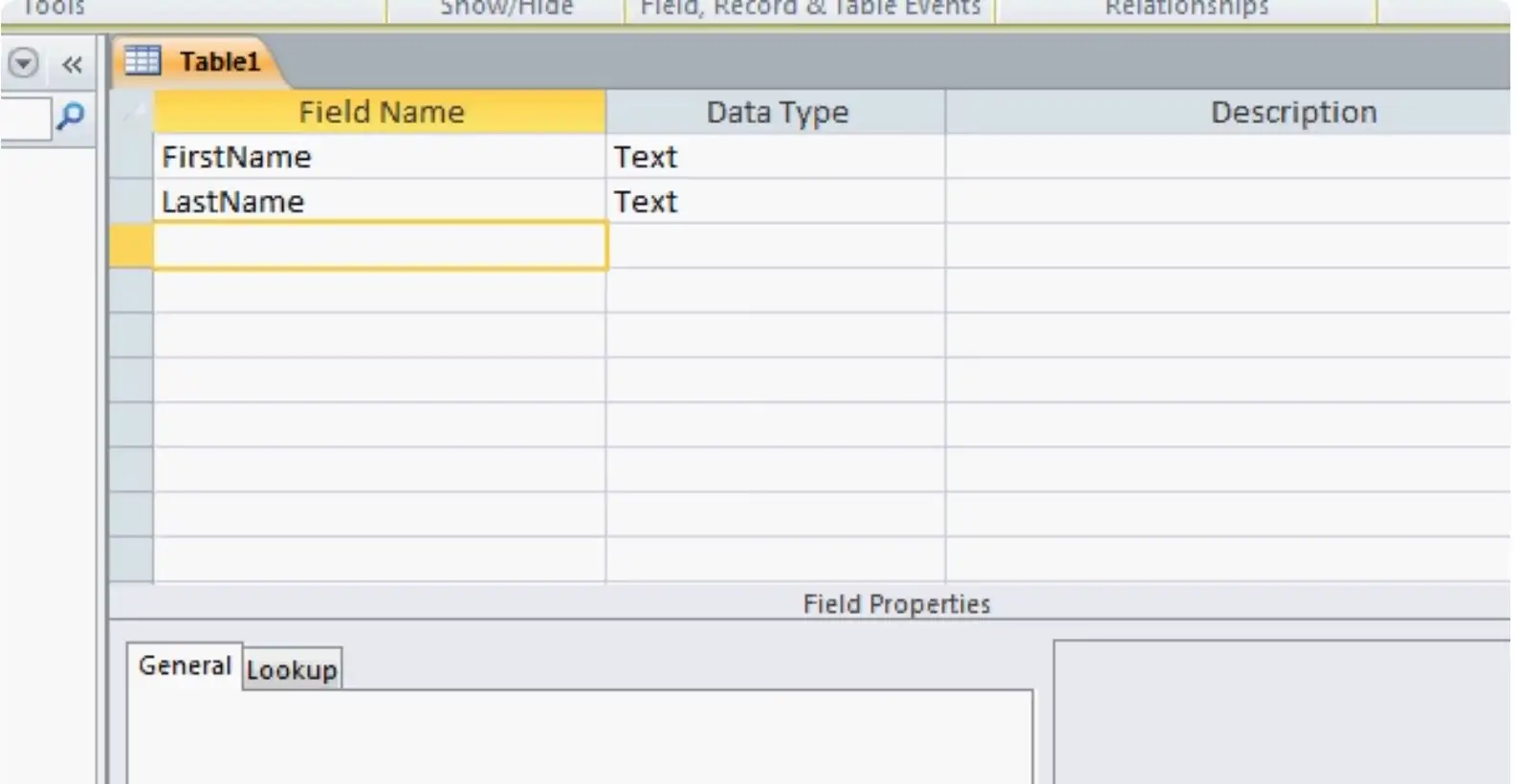This screenshot has height=784, width=1518.
Task: Select the LastName field name cell
Action: [380, 202]
